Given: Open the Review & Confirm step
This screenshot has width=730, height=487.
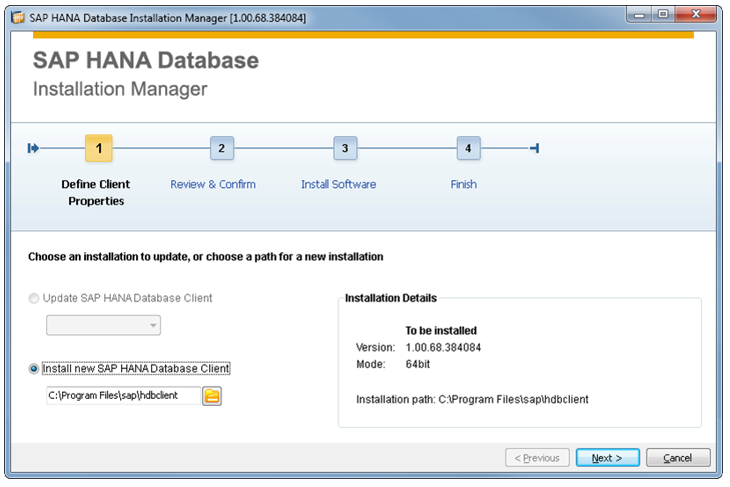Looking at the screenshot, I should pyautogui.click(x=213, y=184).
